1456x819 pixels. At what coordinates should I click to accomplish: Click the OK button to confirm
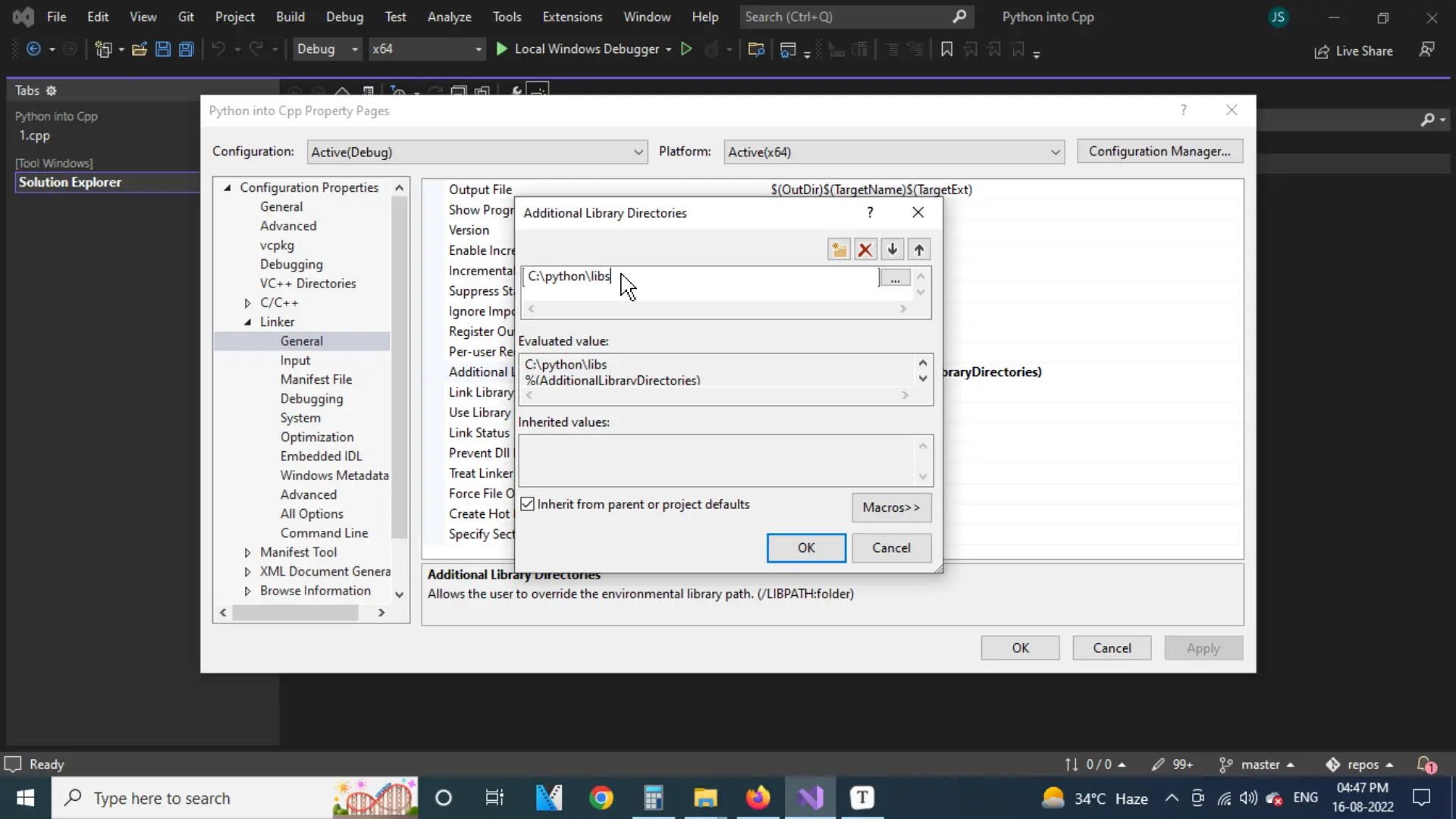(806, 547)
